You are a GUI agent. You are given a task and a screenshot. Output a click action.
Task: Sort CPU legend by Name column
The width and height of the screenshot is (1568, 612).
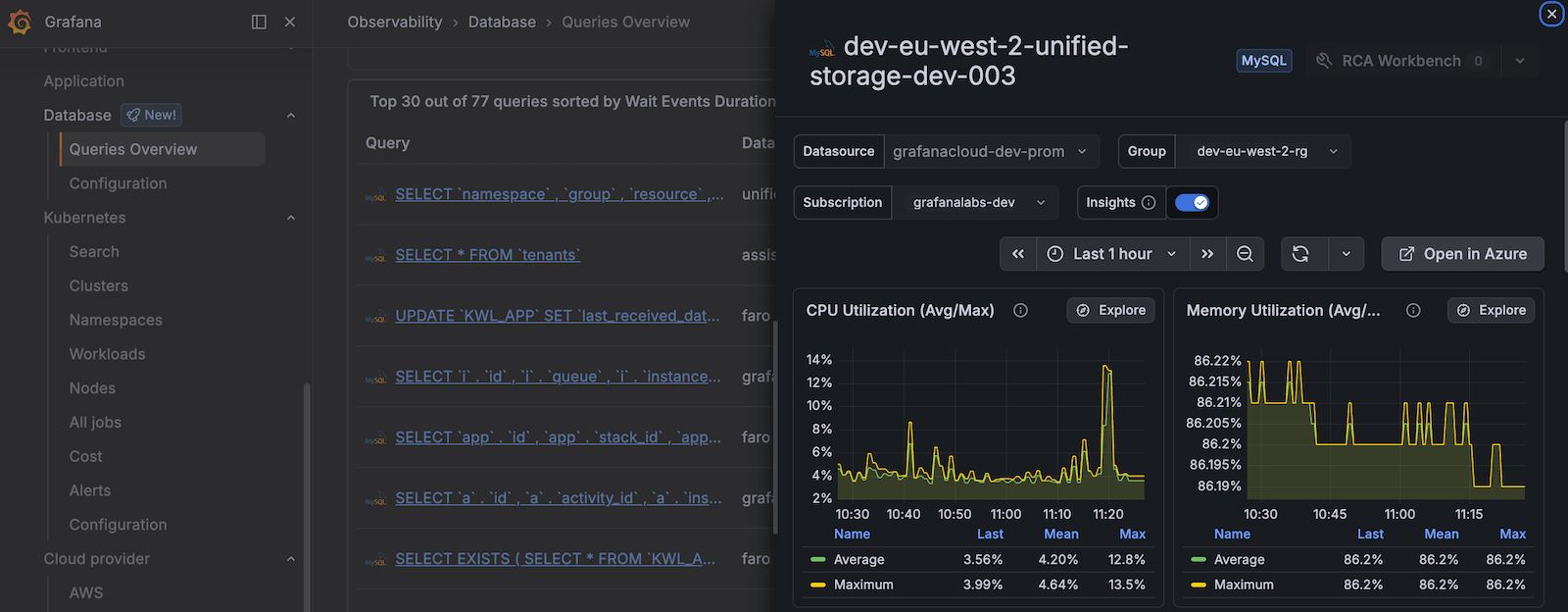pos(852,534)
